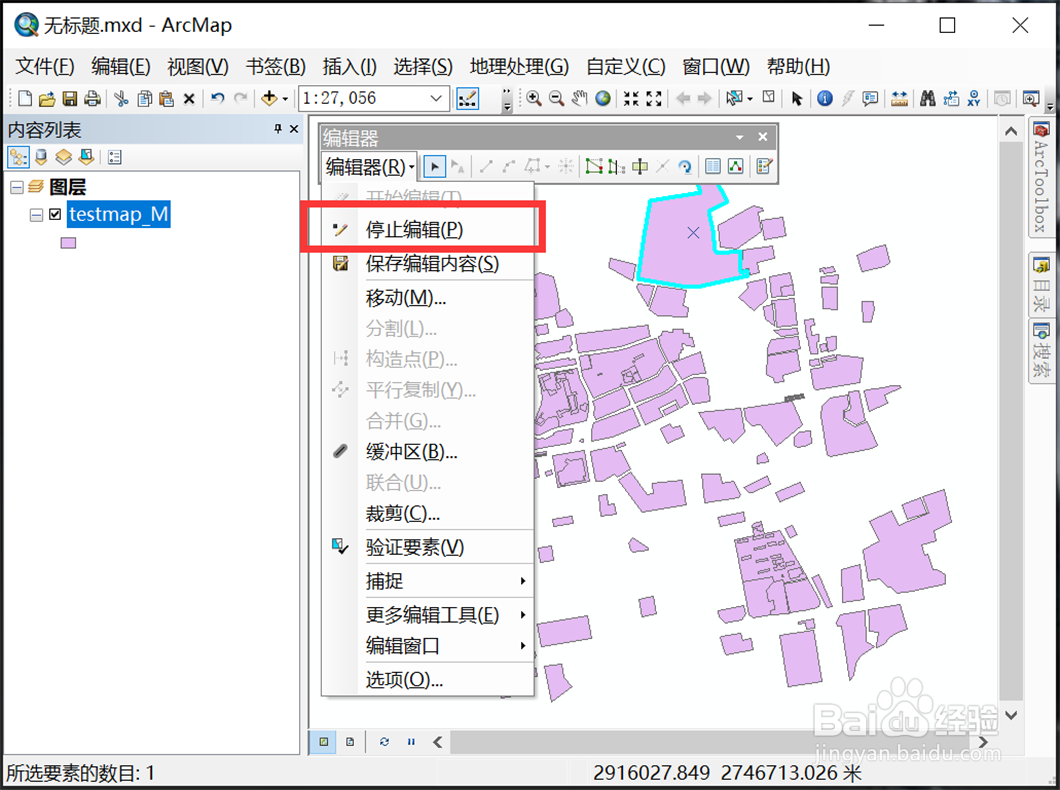Toggle visibility checkbox of testmap_M layer

[55, 214]
